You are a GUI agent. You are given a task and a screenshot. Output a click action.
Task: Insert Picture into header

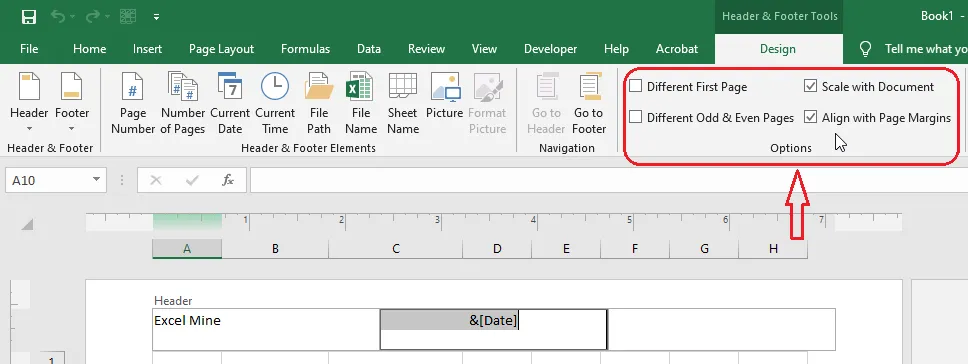[x=444, y=97]
